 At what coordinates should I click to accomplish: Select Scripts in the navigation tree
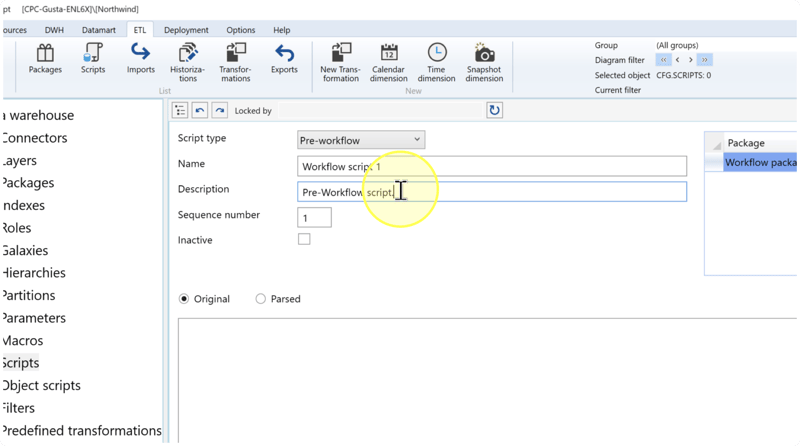(20, 363)
